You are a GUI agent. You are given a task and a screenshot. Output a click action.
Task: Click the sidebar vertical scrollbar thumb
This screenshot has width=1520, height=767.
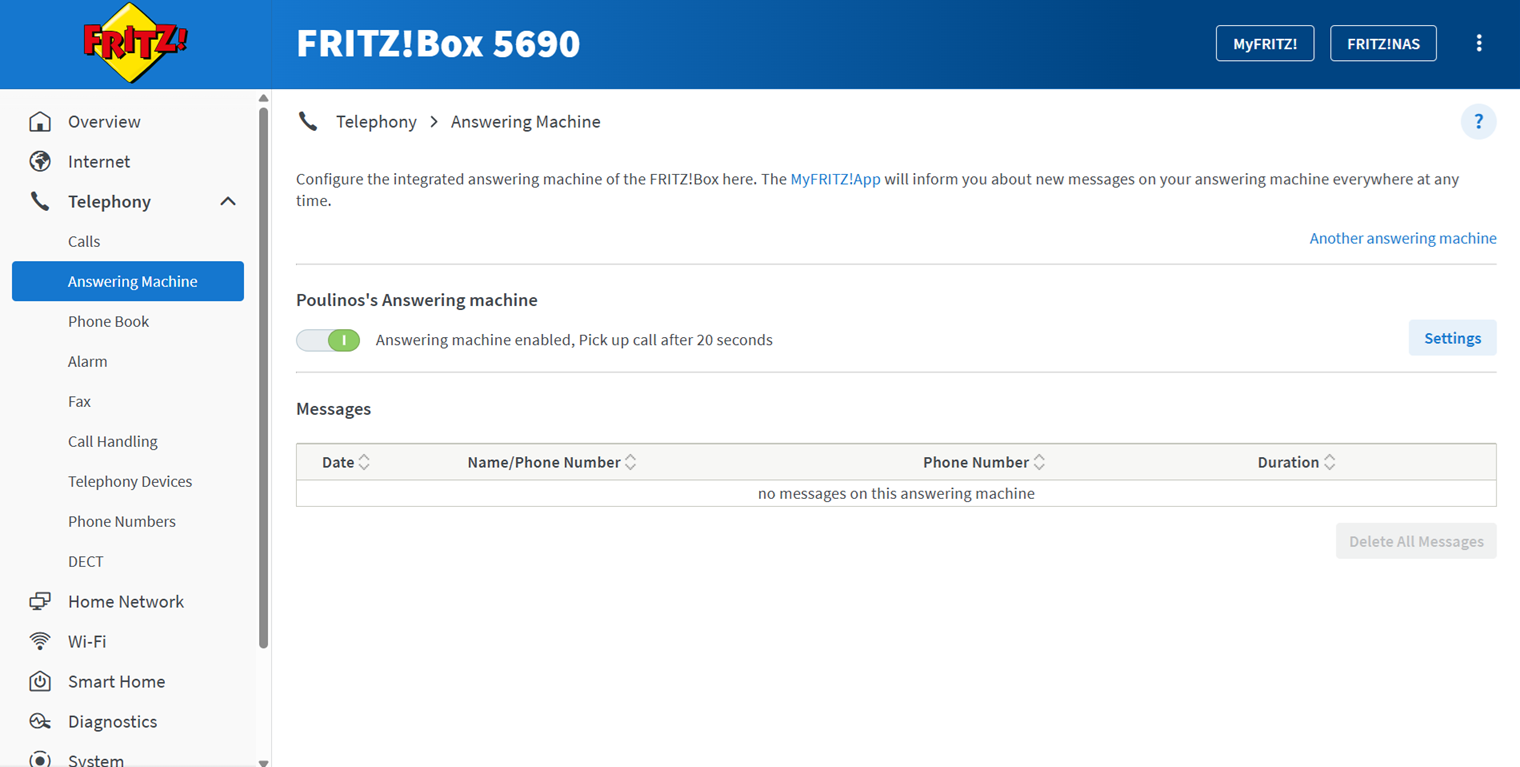(x=263, y=378)
